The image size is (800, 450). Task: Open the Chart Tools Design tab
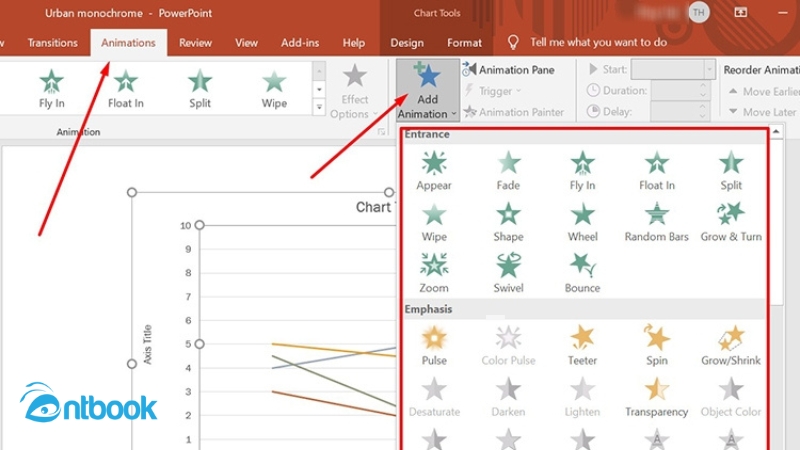(x=407, y=43)
